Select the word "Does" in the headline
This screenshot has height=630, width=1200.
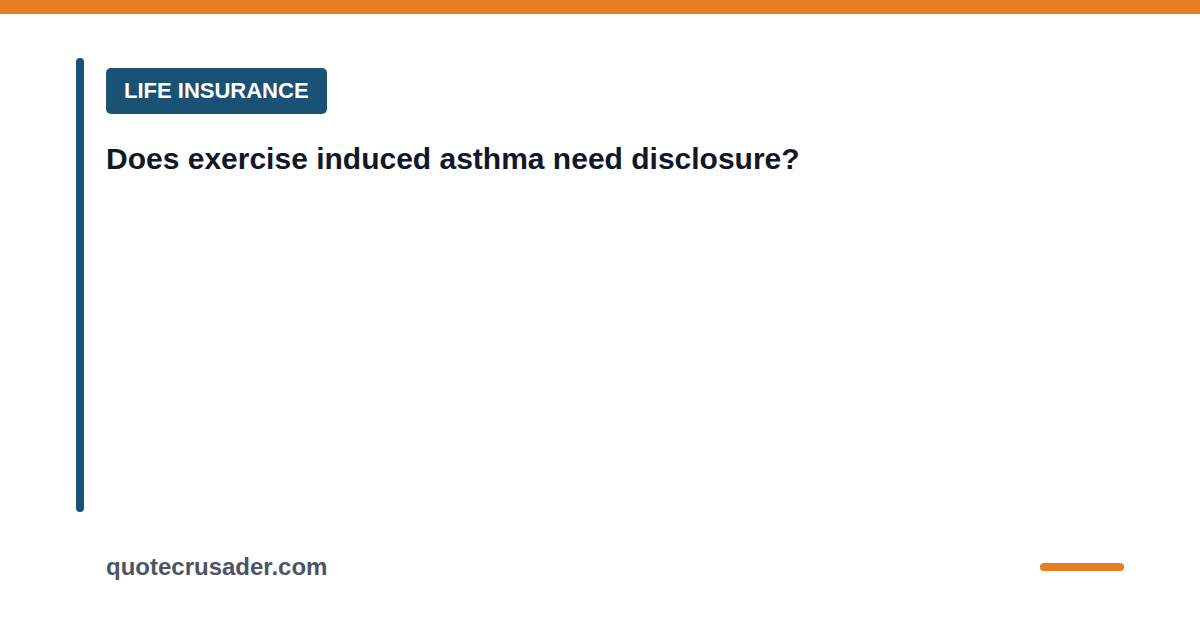(x=142, y=159)
